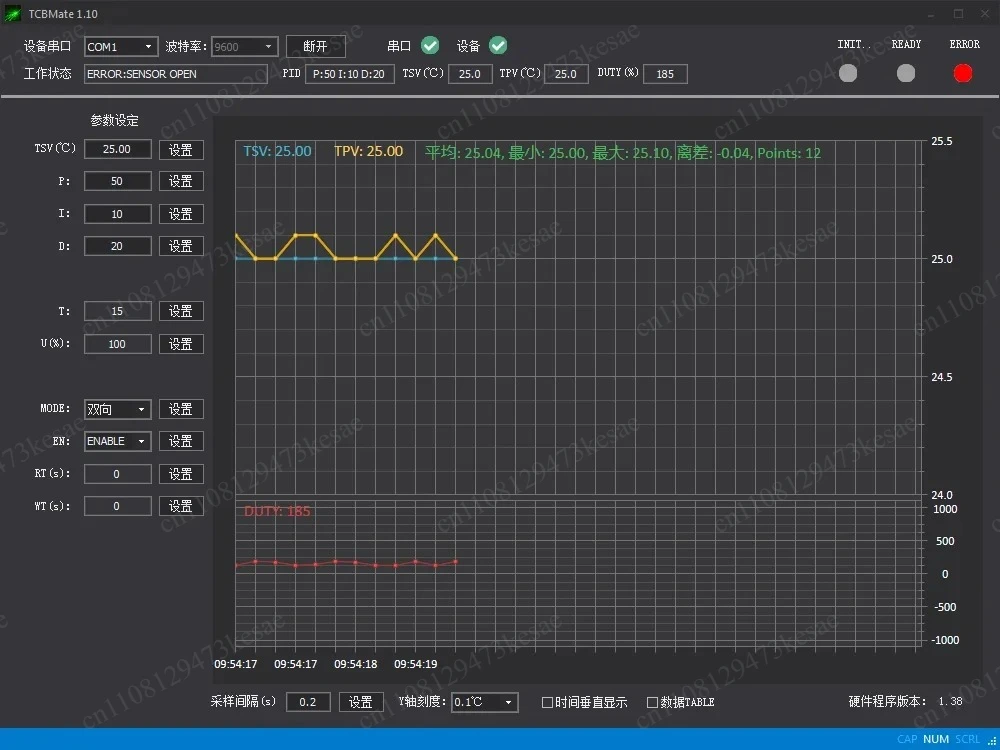1000x750 pixels.
Task: Apply the TSV(℃) value with its 设置 button
Action: (181, 150)
